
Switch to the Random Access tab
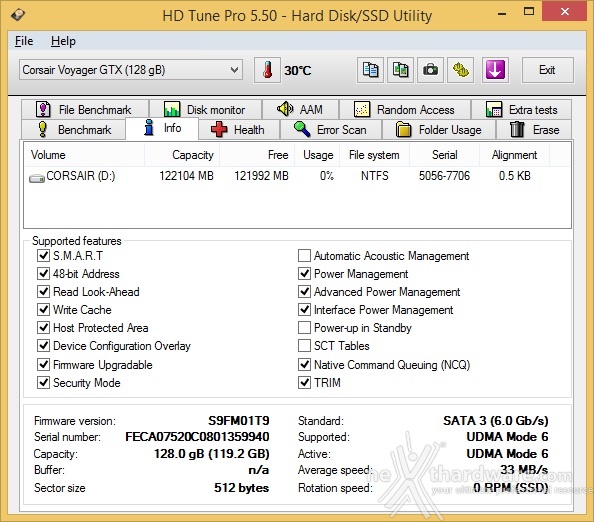[405, 109]
